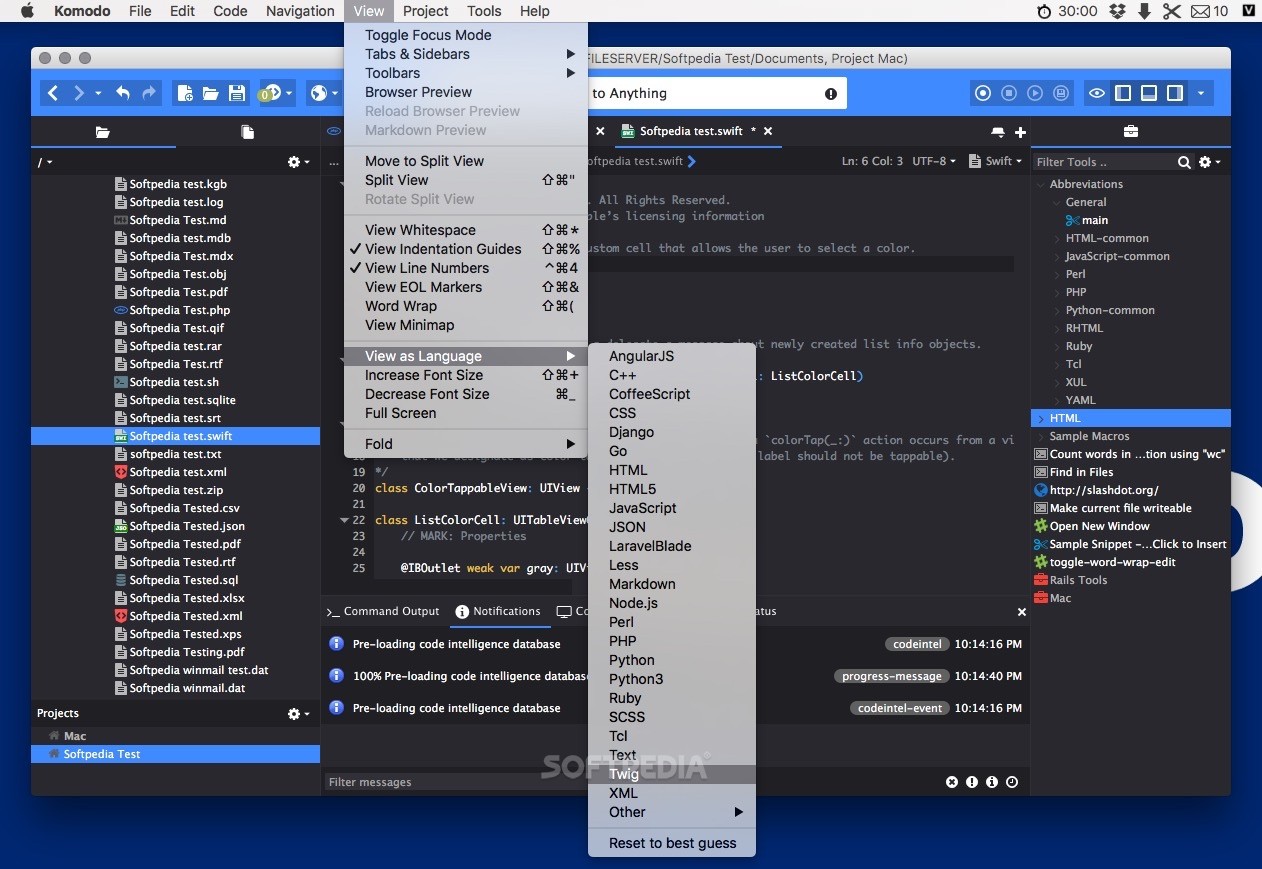
Task: Open the Swift language dropdown in status bar
Action: [997, 161]
